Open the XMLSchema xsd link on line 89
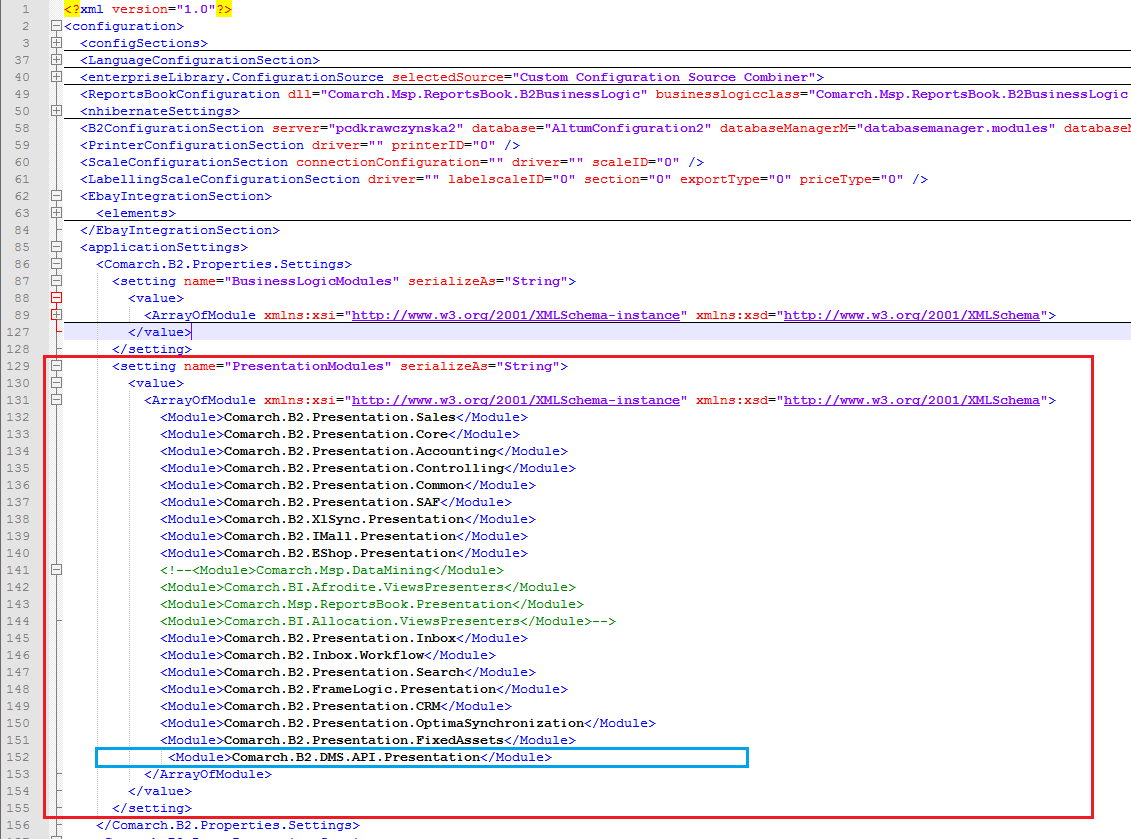This screenshot has height=839, width=1131. tap(912, 315)
